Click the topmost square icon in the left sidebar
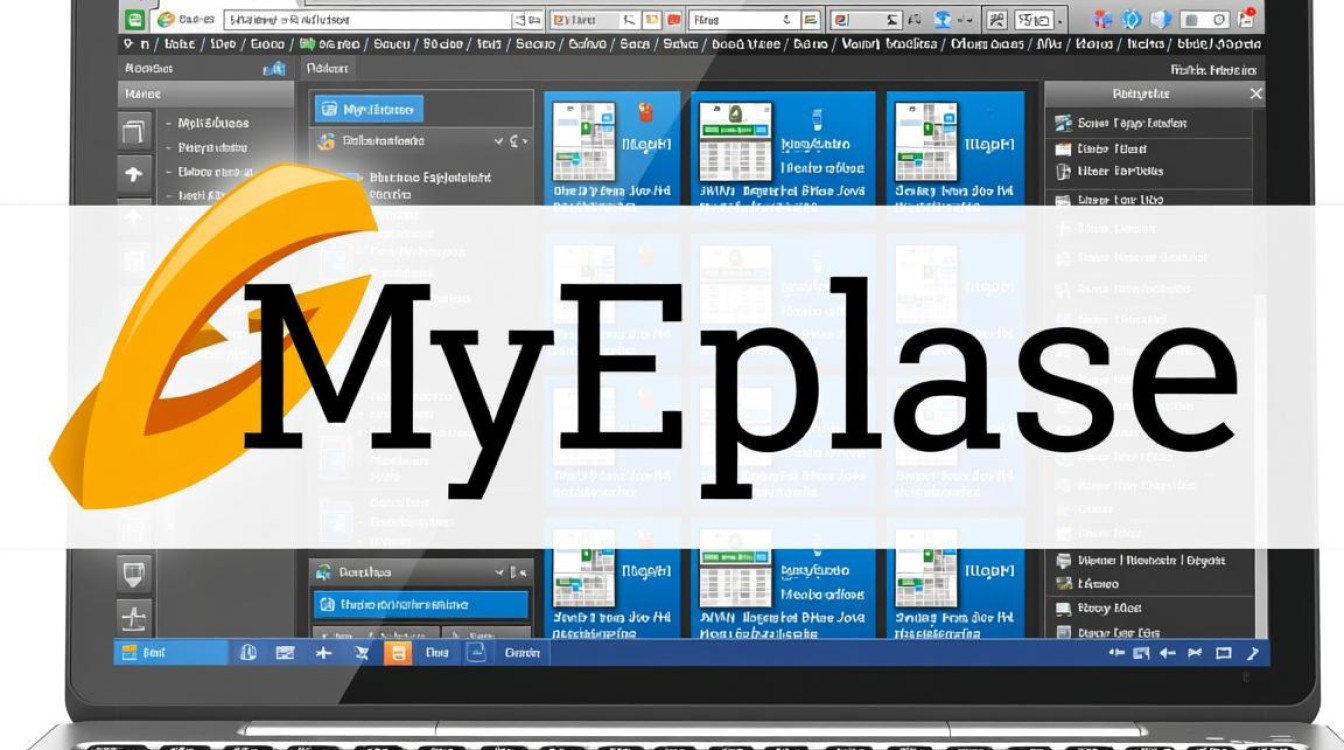 pyautogui.click(x=132, y=130)
